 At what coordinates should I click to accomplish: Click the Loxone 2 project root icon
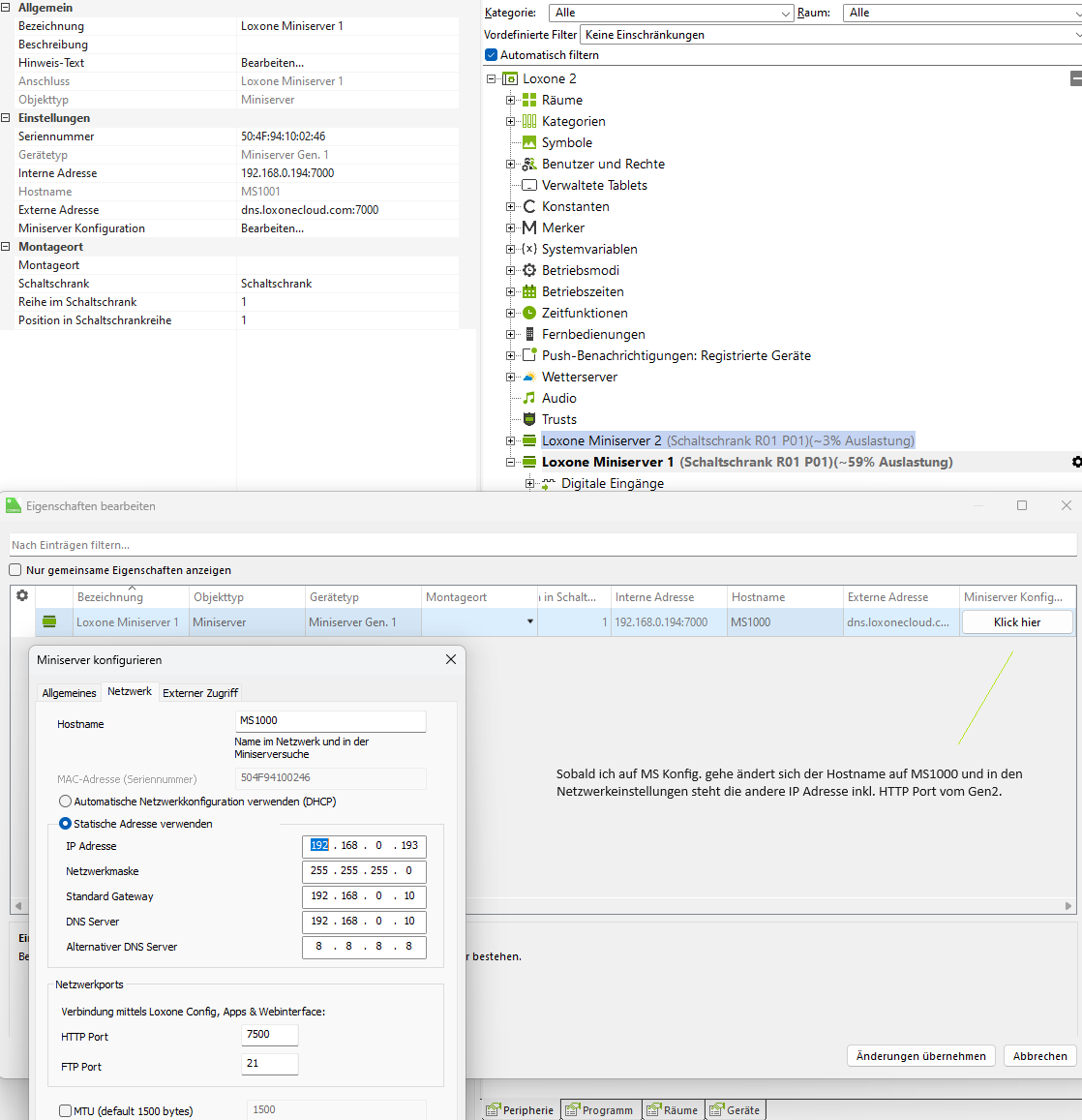pos(510,78)
